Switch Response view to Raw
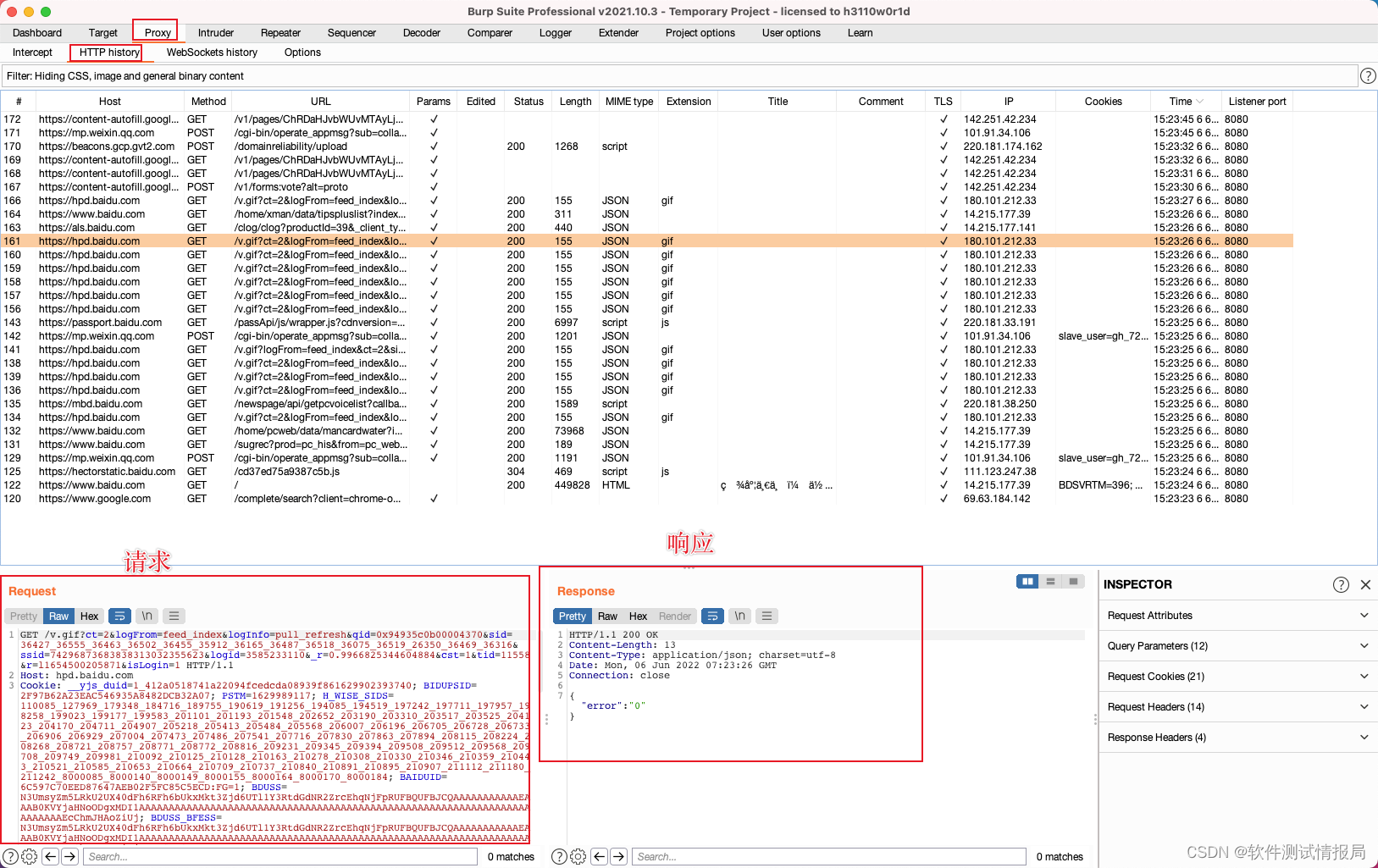 click(607, 616)
